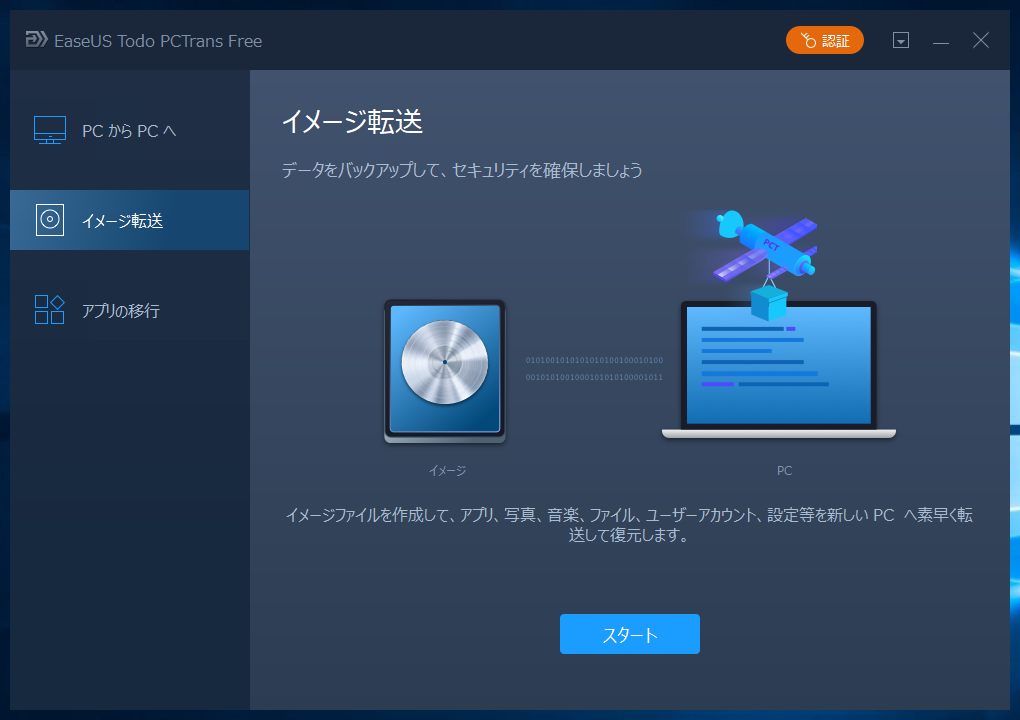The image size is (1020, 720).
Task: Select the イメージ転送 sidebar tab
Action: pos(129,220)
